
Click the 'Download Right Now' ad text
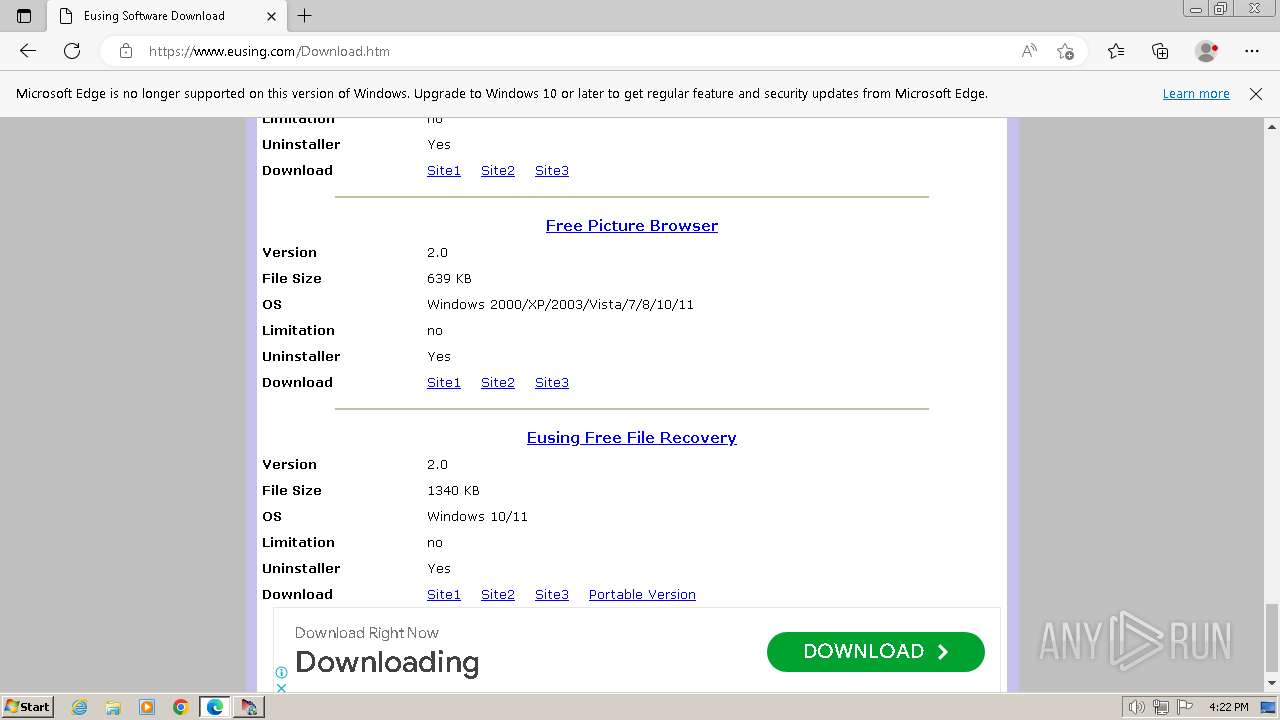tap(367, 633)
